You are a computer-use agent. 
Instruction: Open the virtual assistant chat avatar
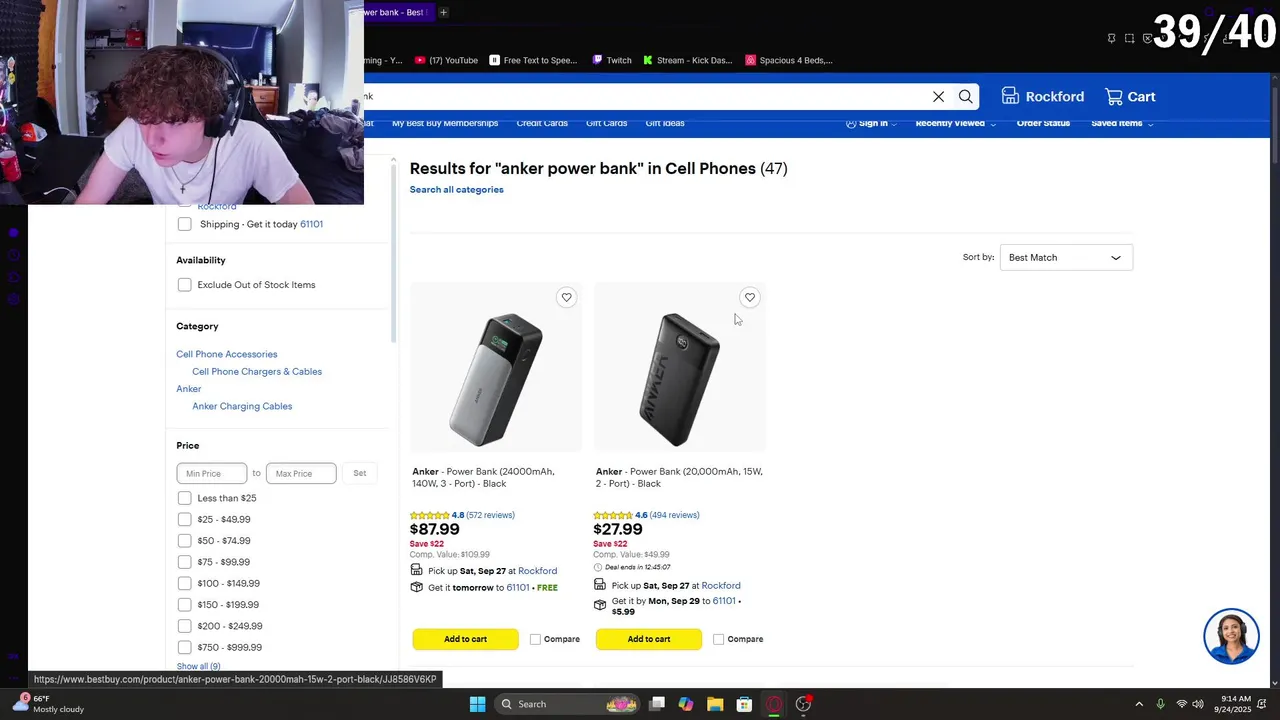(x=1231, y=636)
